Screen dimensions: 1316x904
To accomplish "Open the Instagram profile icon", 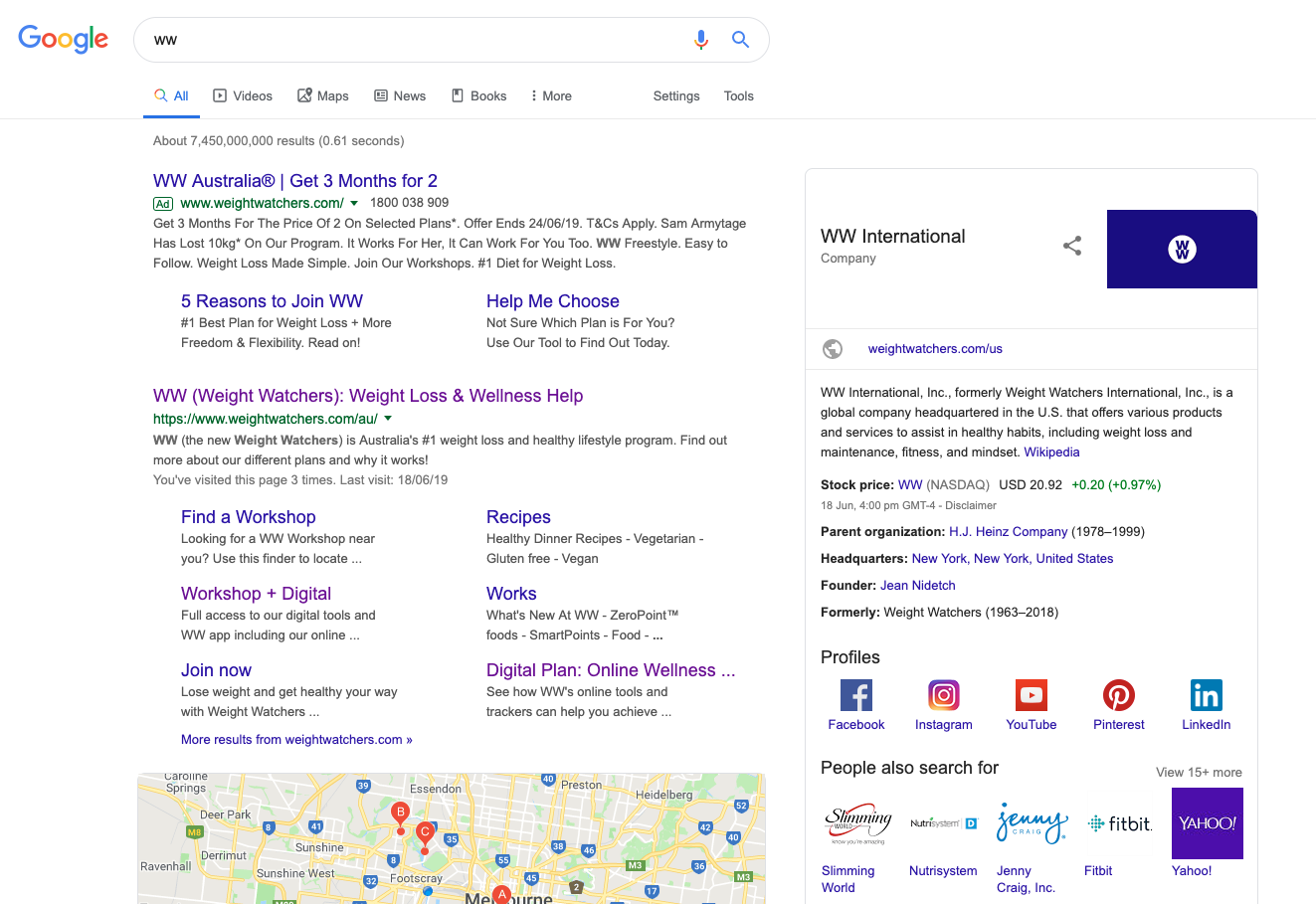I will pyautogui.click(x=943, y=695).
